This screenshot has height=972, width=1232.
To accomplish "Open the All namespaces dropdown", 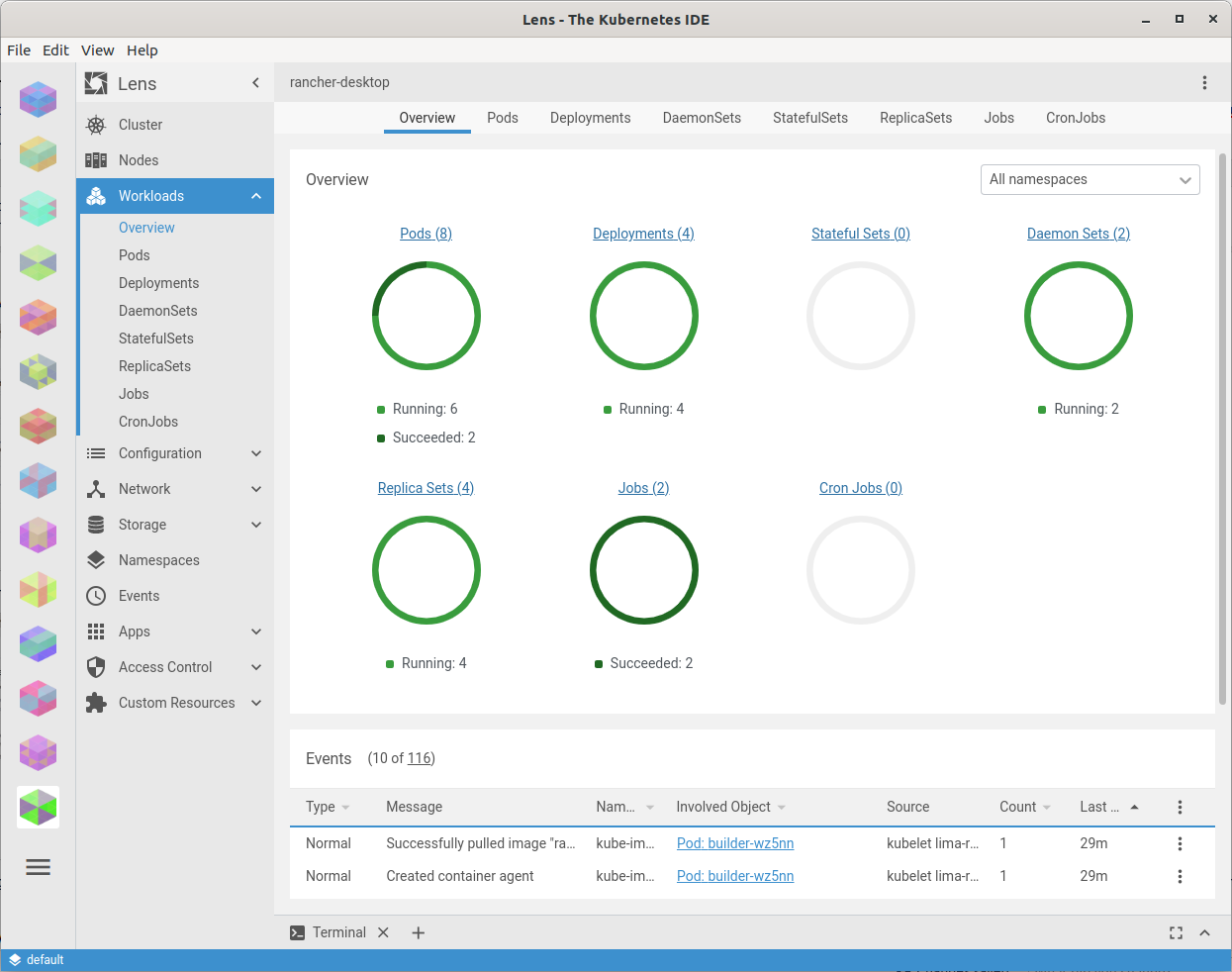I will [x=1090, y=179].
